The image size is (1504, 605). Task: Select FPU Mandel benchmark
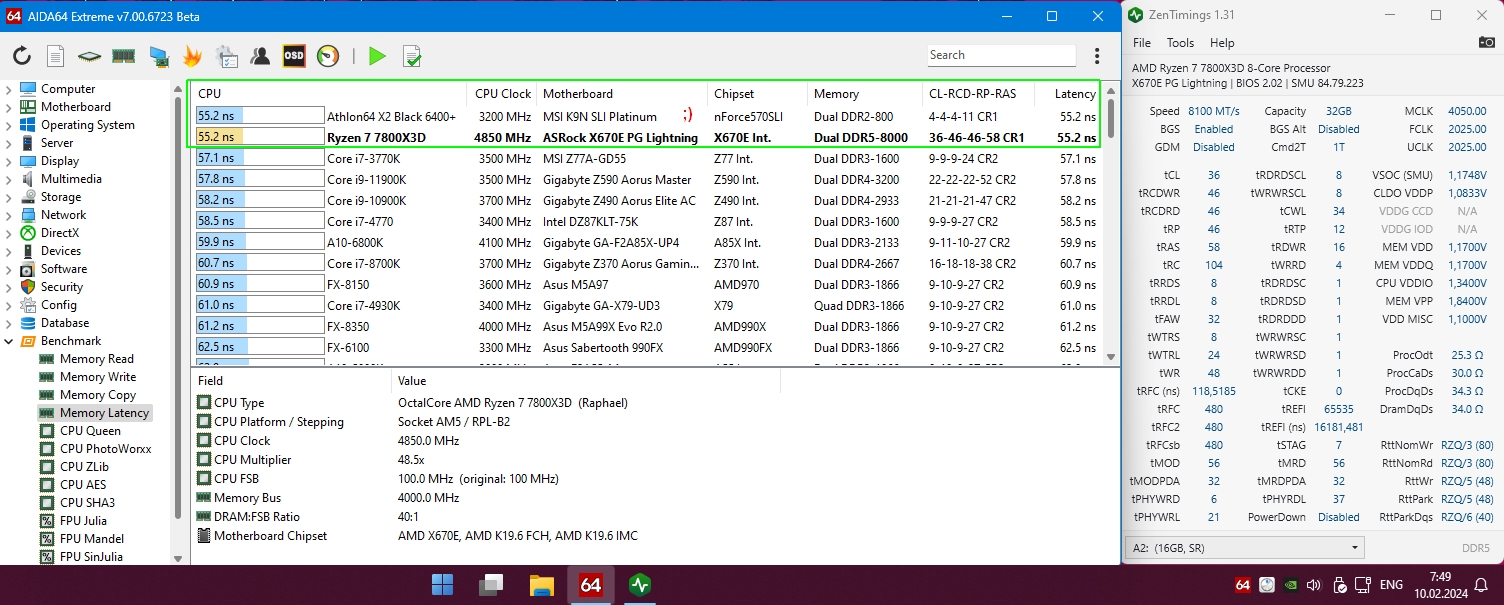[90, 539]
